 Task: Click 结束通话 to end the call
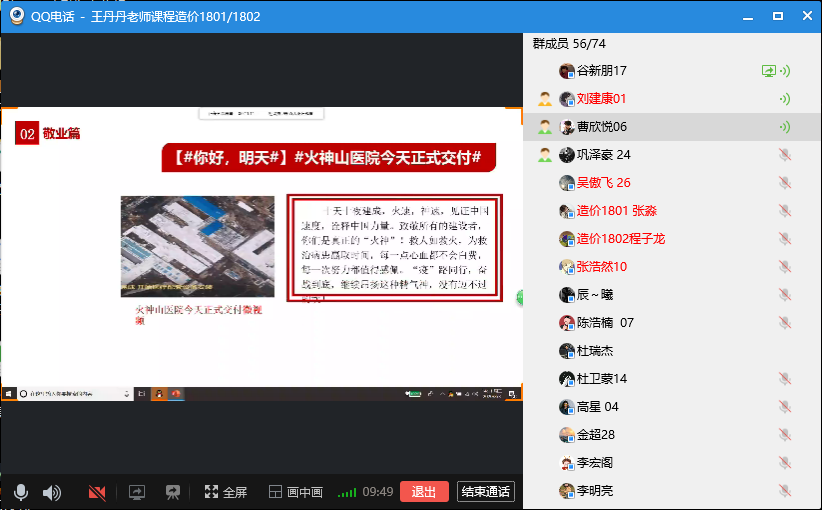(486, 492)
